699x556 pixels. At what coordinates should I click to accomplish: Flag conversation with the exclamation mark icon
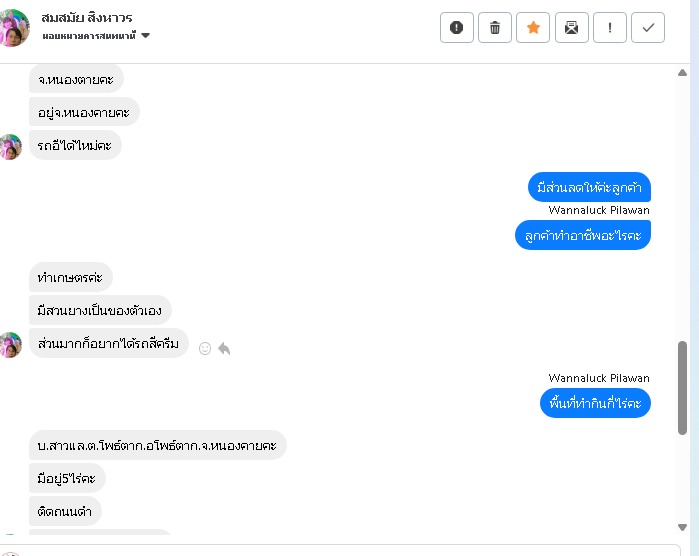point(610,28)
